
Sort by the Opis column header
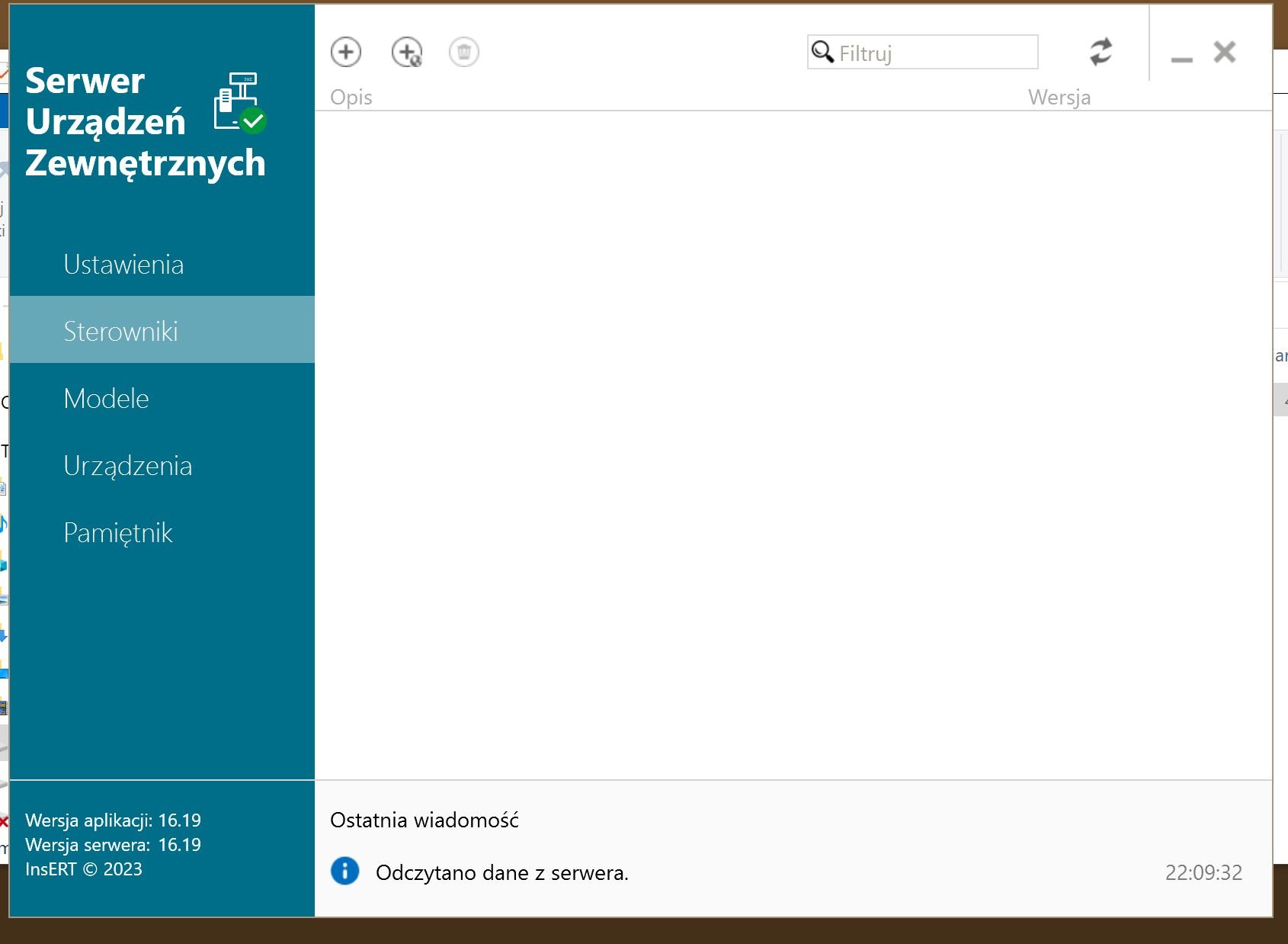pyautogui.click(x=351, y=98)
